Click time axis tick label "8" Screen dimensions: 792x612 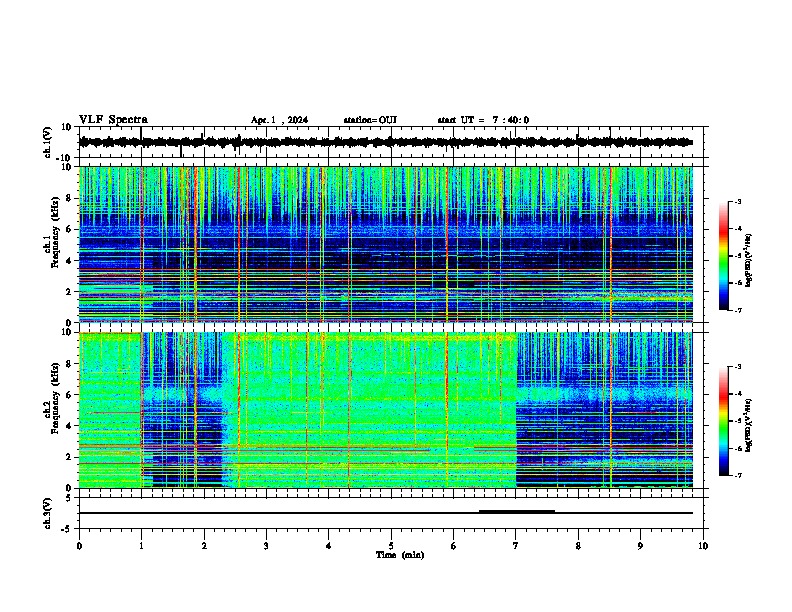tap(578, 546)
